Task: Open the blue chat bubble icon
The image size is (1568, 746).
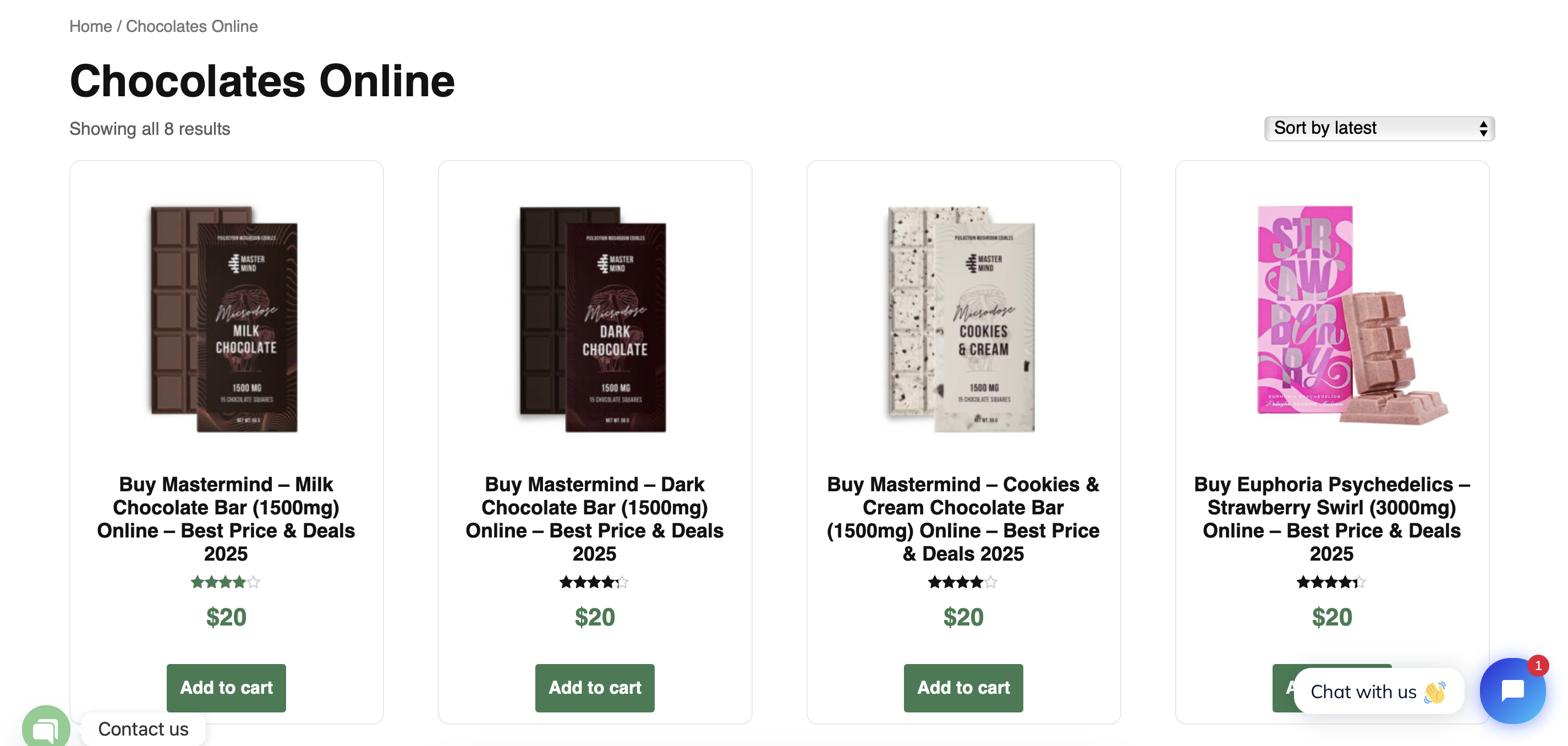Action: pyautogui.click(x=1512, y=690)
